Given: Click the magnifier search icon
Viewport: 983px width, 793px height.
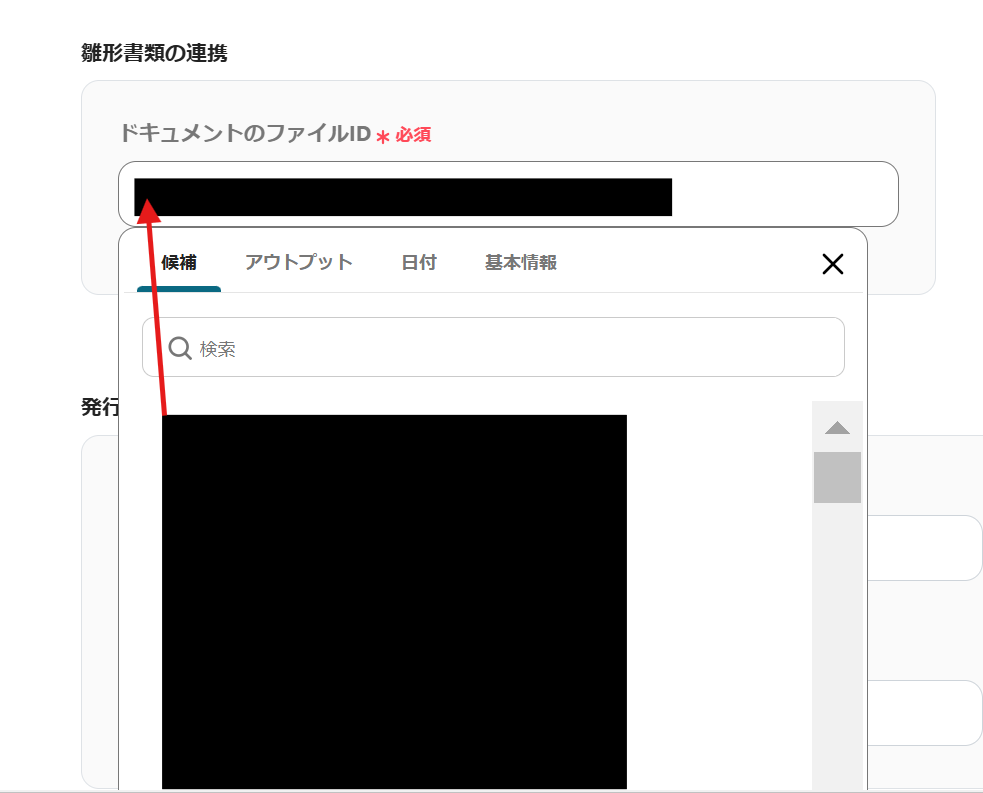Looking at the screenshot, I should pos(180,348).
